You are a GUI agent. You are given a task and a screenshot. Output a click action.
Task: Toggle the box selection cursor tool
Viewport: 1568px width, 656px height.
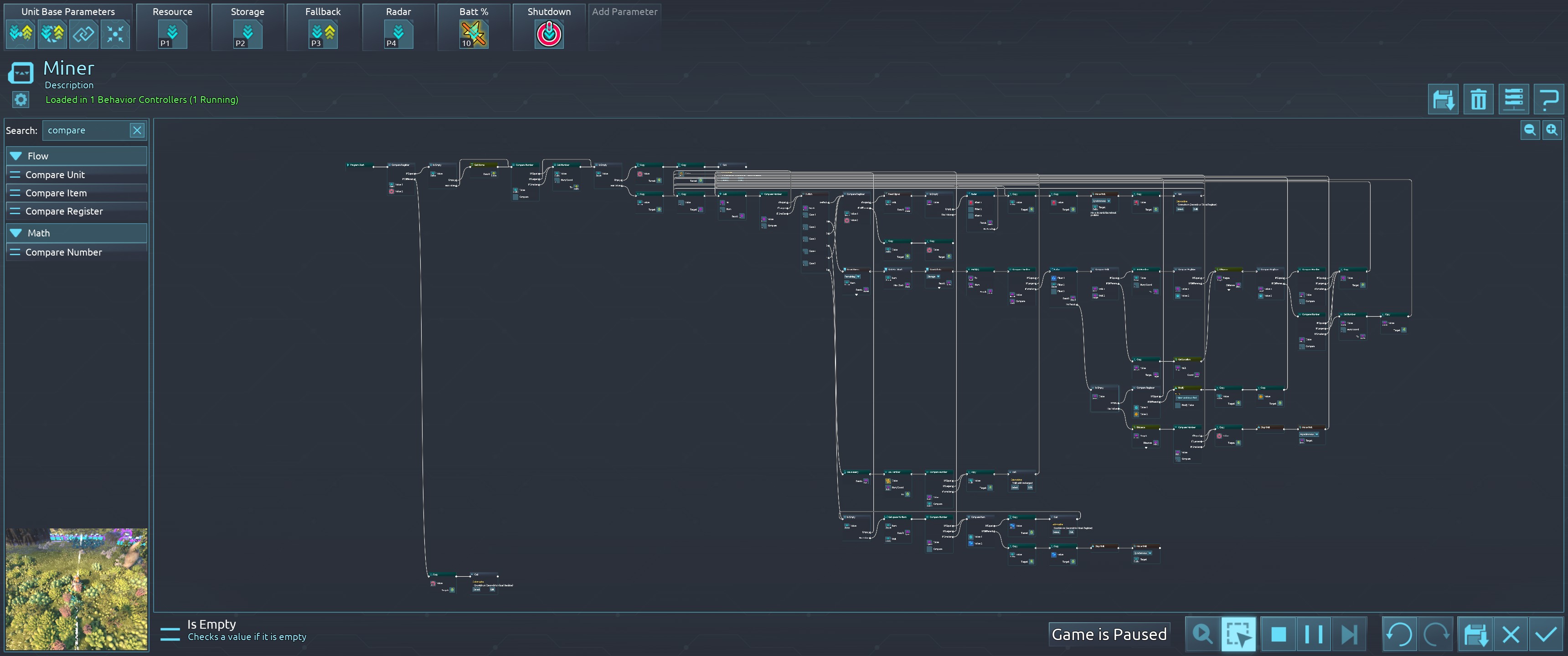pos(1238,634)
